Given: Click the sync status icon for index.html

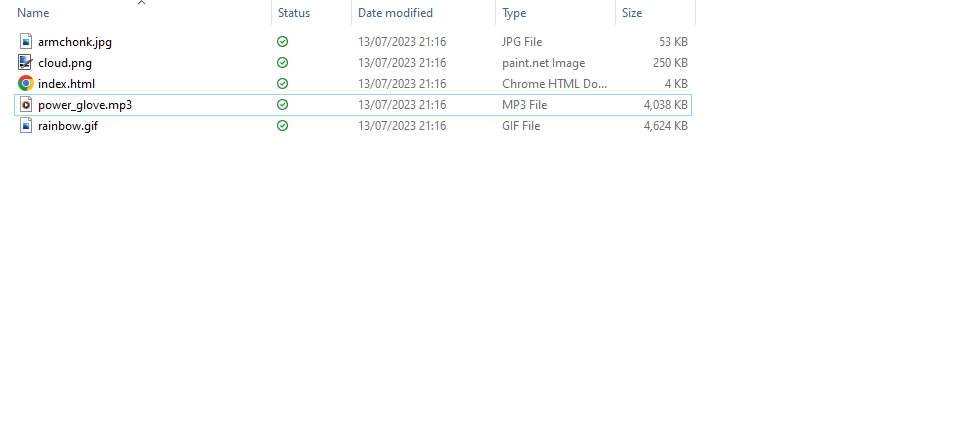Looking at the screenshot, I should [283, 84].
